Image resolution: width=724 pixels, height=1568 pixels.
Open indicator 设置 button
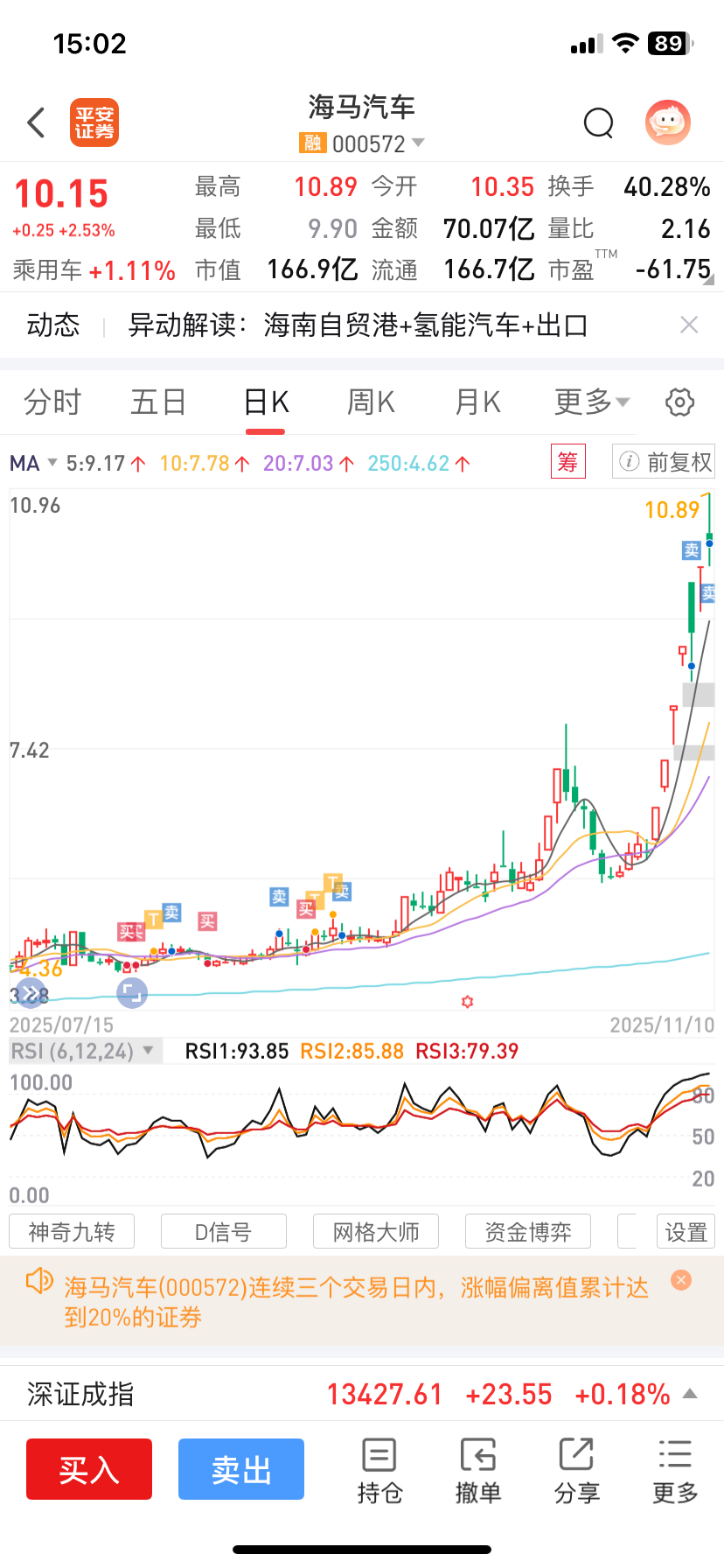(x=686, y=1232)
